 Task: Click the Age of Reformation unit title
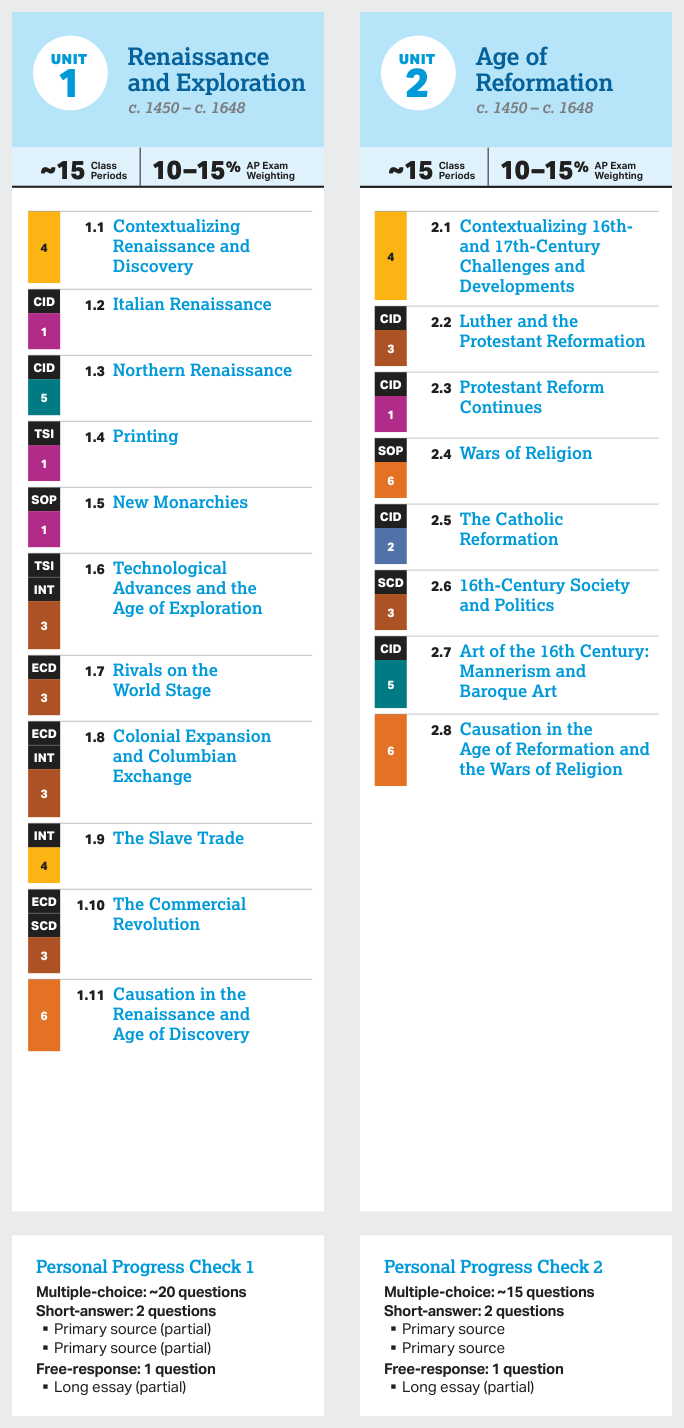[x=544, y=70]
